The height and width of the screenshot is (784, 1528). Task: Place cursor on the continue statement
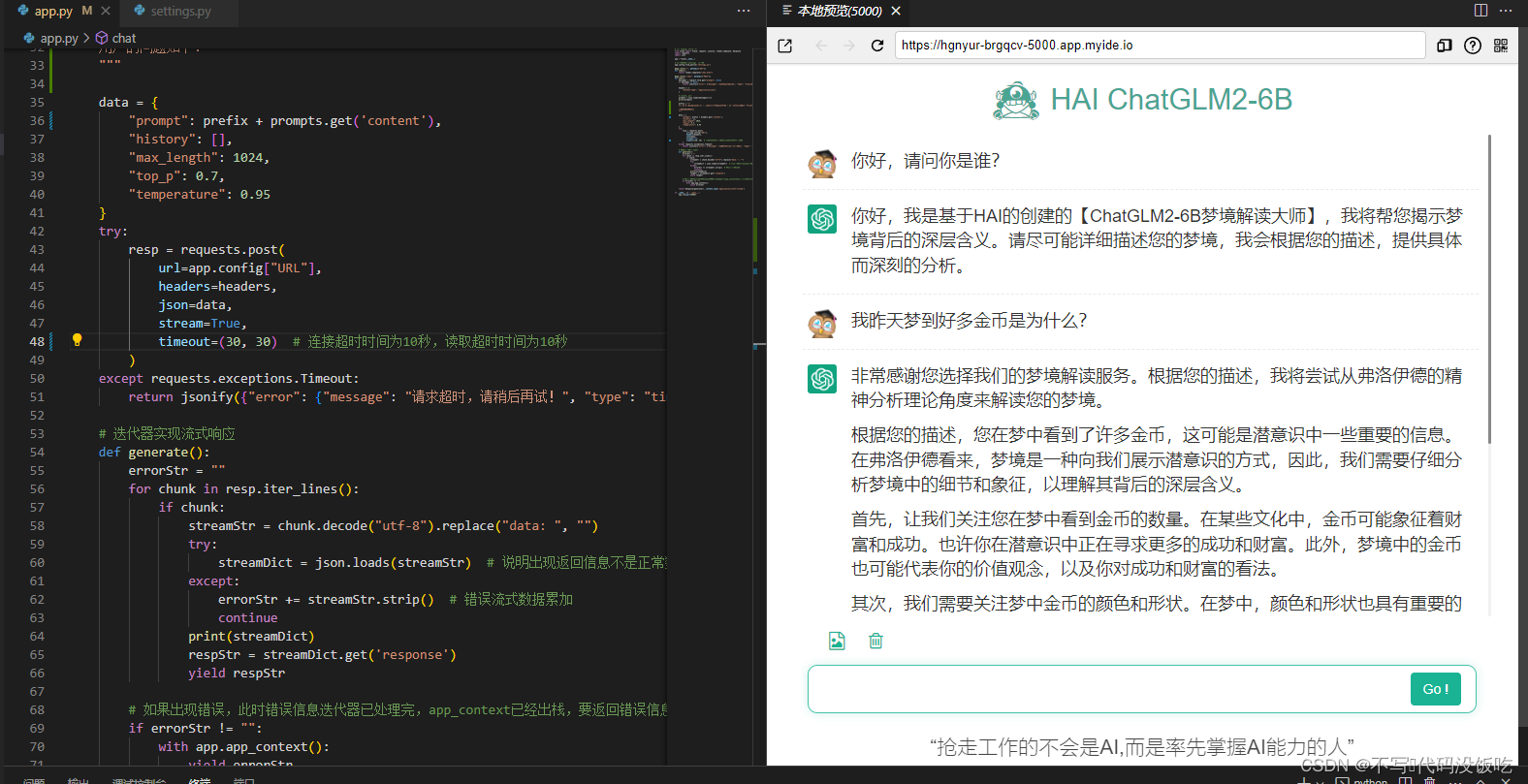[x=247, y=617]
